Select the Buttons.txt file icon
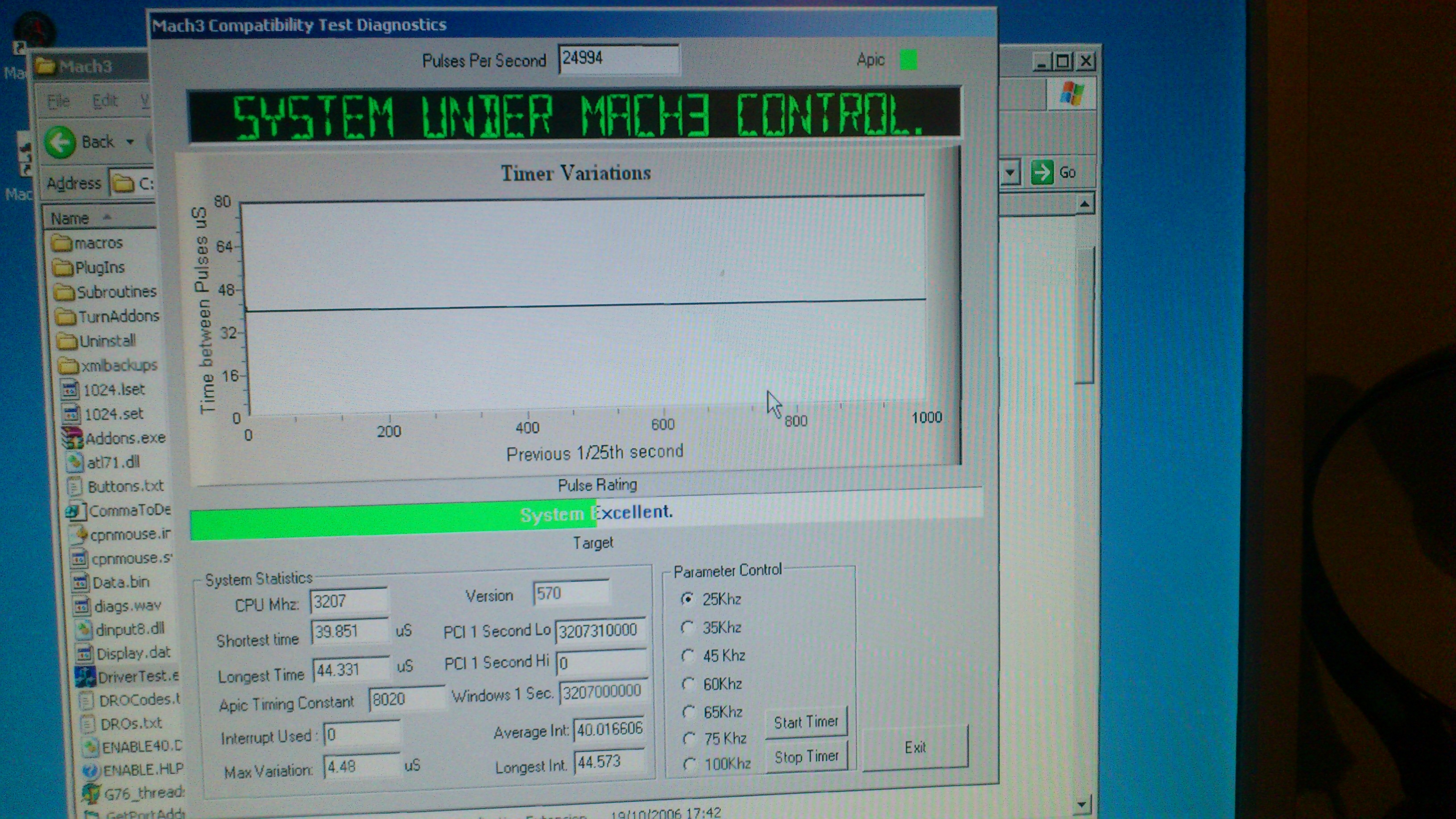Viewport: 1456px width, 819px height. 75,486
